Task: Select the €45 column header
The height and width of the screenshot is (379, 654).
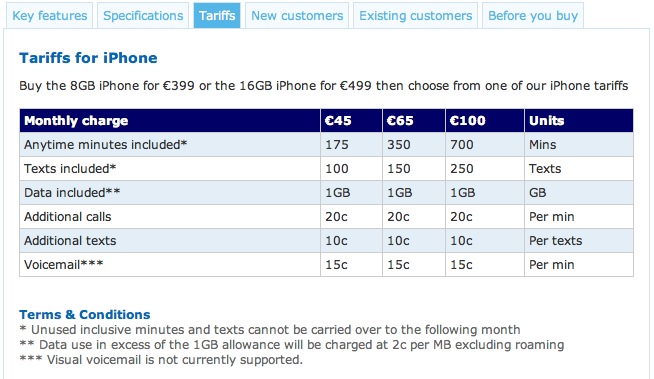Action: click(351, 121)
